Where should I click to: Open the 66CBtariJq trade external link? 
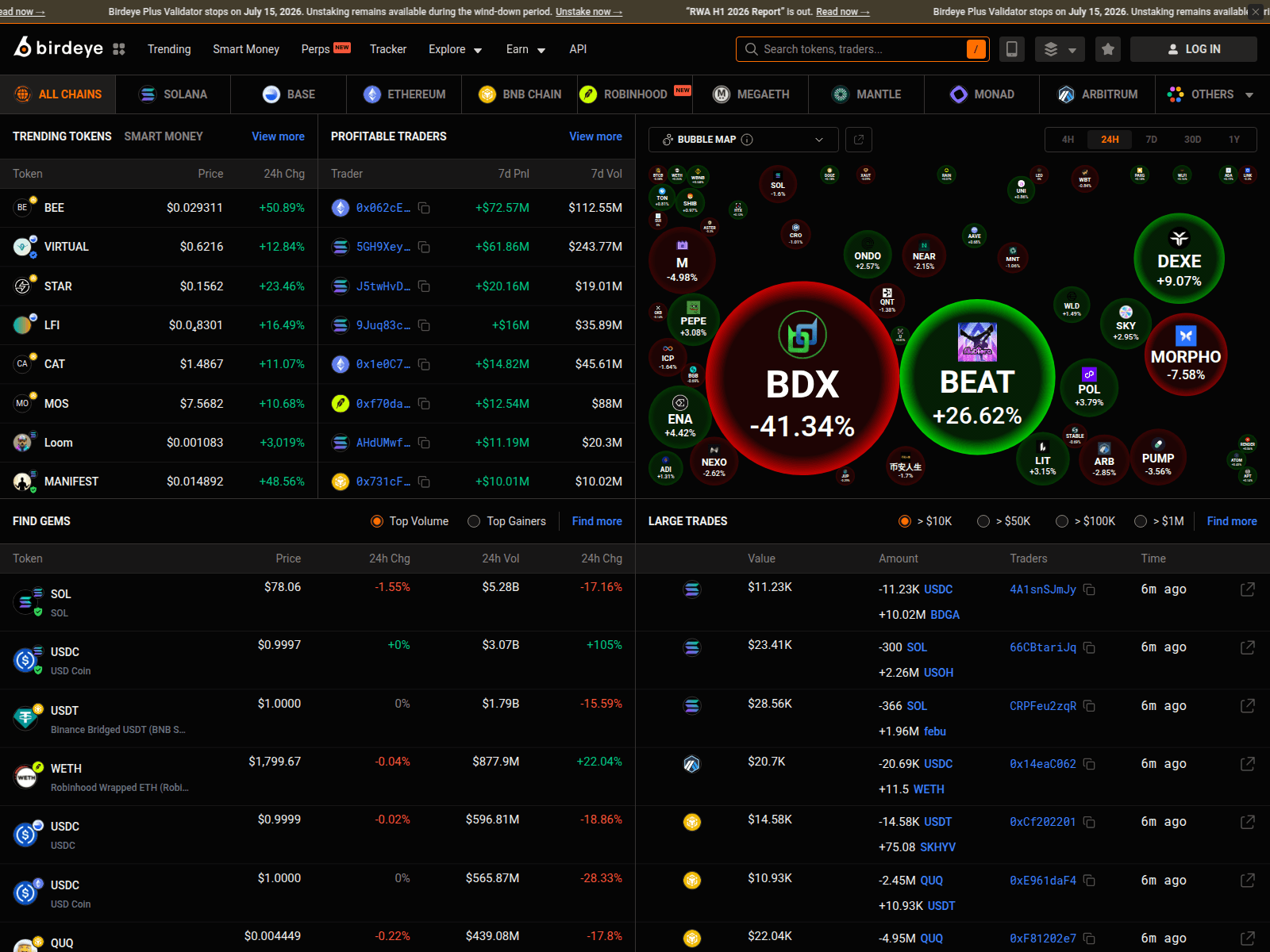(1248, 647)
